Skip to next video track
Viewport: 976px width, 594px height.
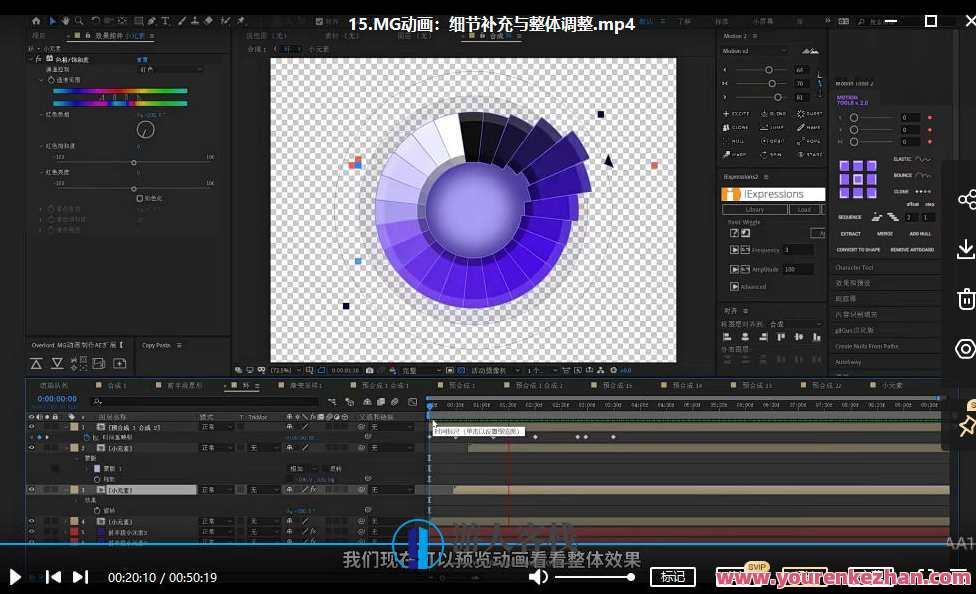[x=80, y=577]
